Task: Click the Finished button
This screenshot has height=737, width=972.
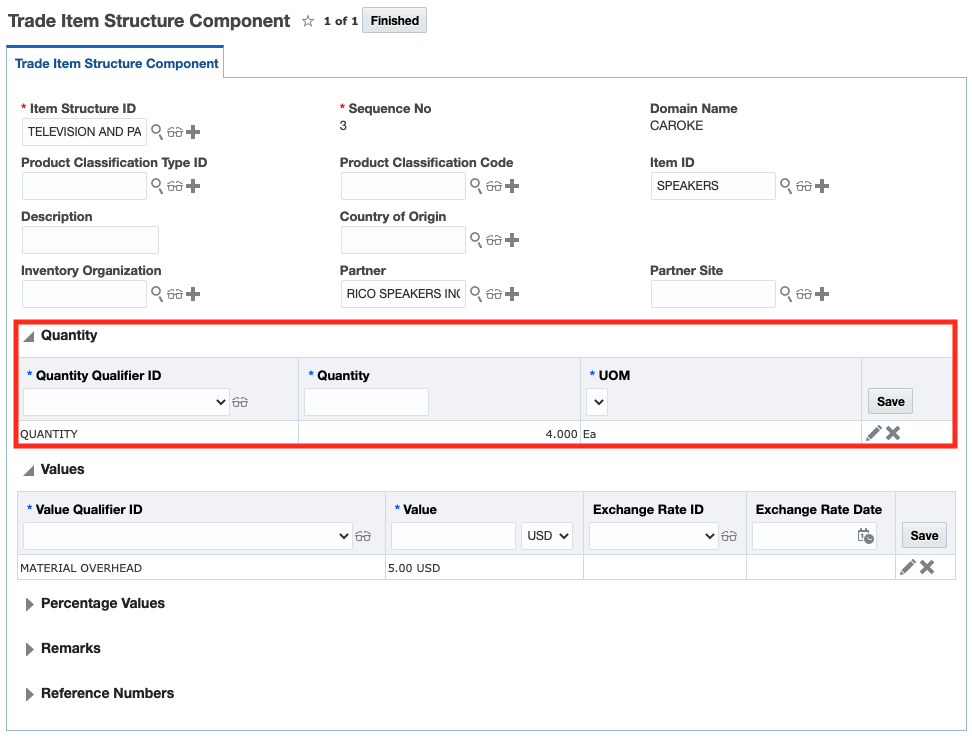Action: 394,21
